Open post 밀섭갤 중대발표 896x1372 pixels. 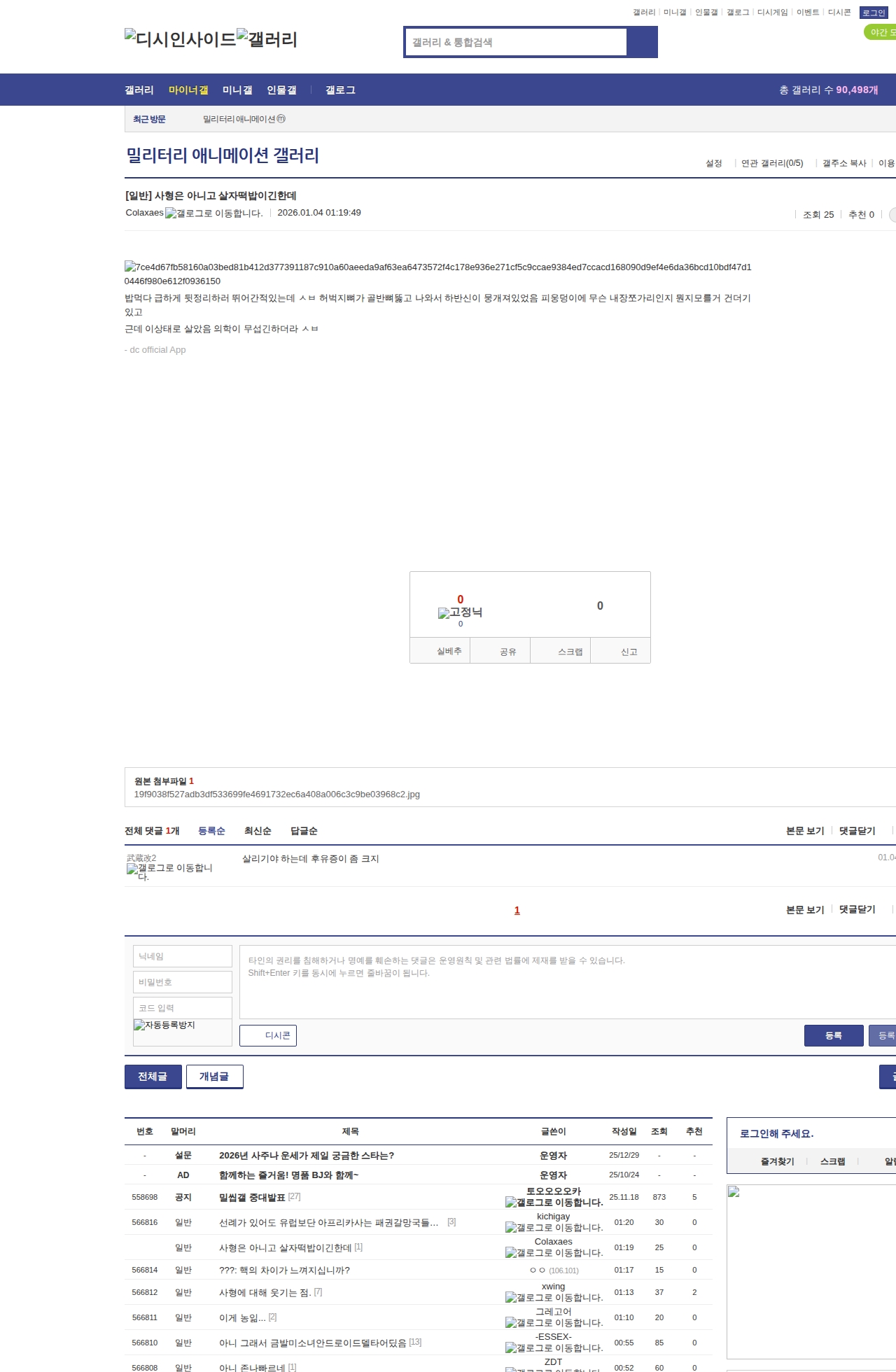coord(252,1198)
